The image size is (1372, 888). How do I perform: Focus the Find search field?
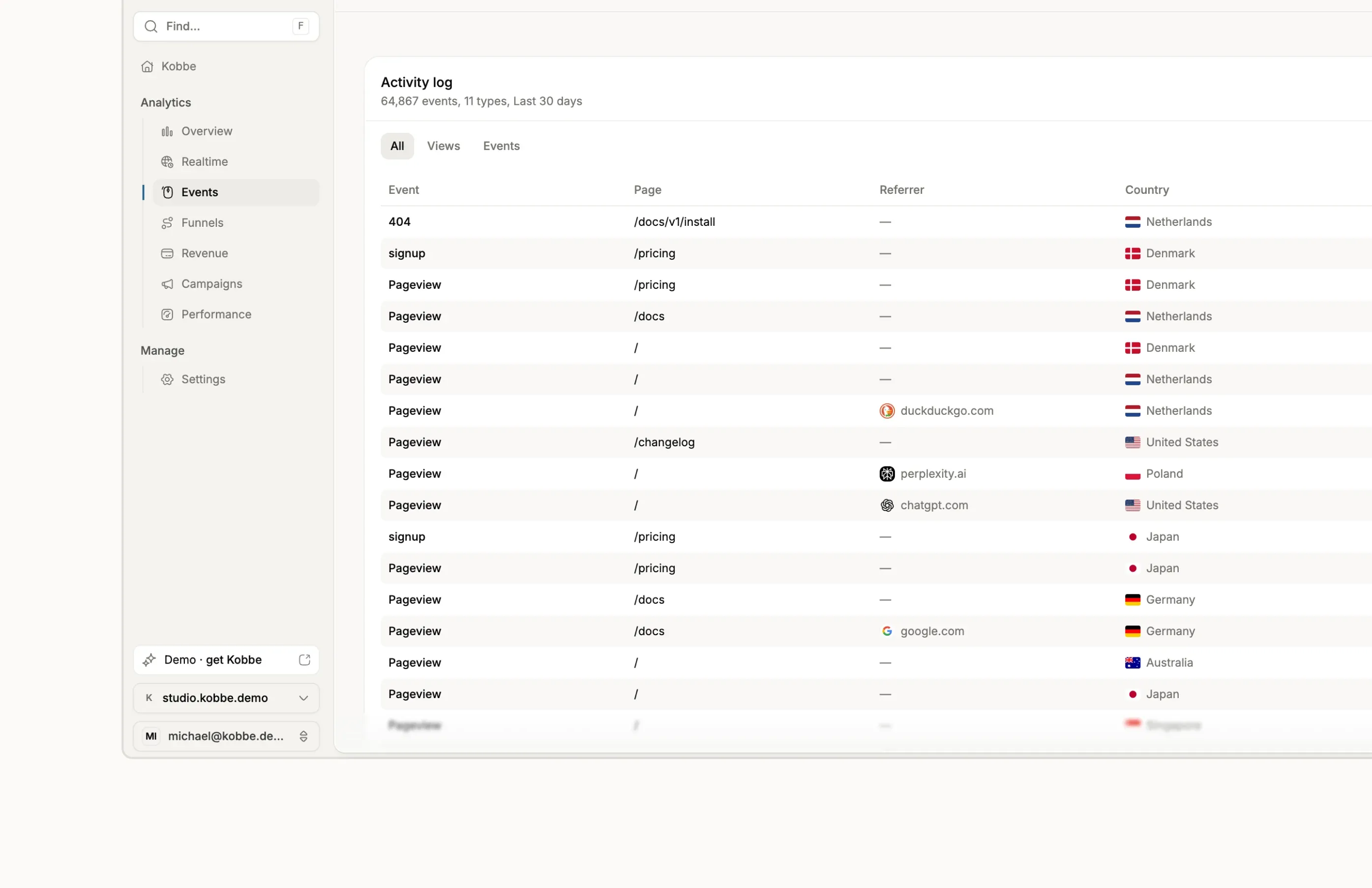pyautogui.click(x=226, y=27)
